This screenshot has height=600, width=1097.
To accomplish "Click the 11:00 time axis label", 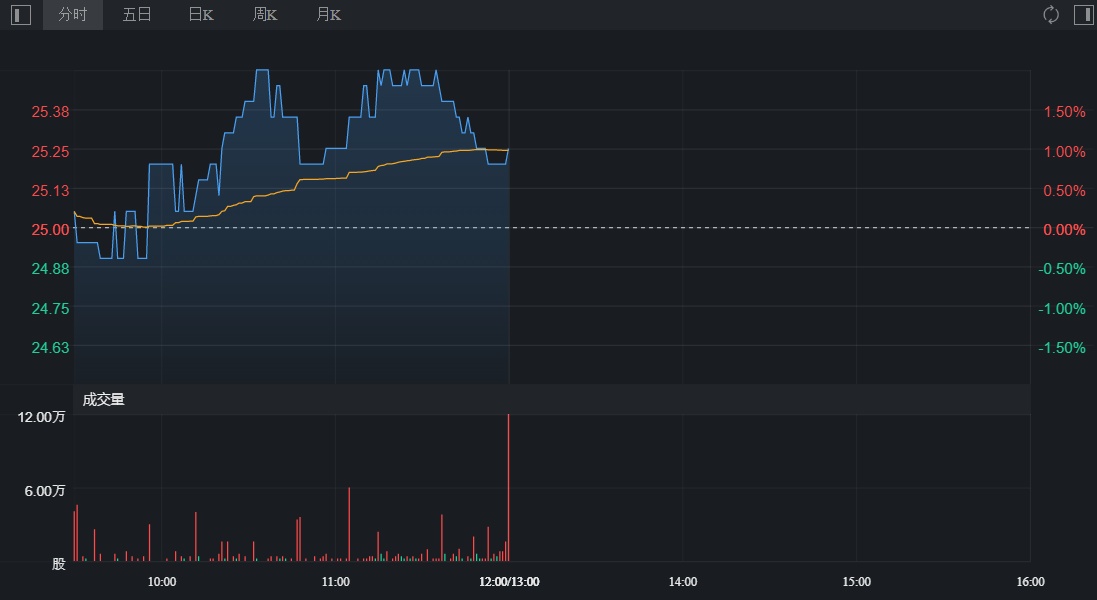I will click(336, 582).
